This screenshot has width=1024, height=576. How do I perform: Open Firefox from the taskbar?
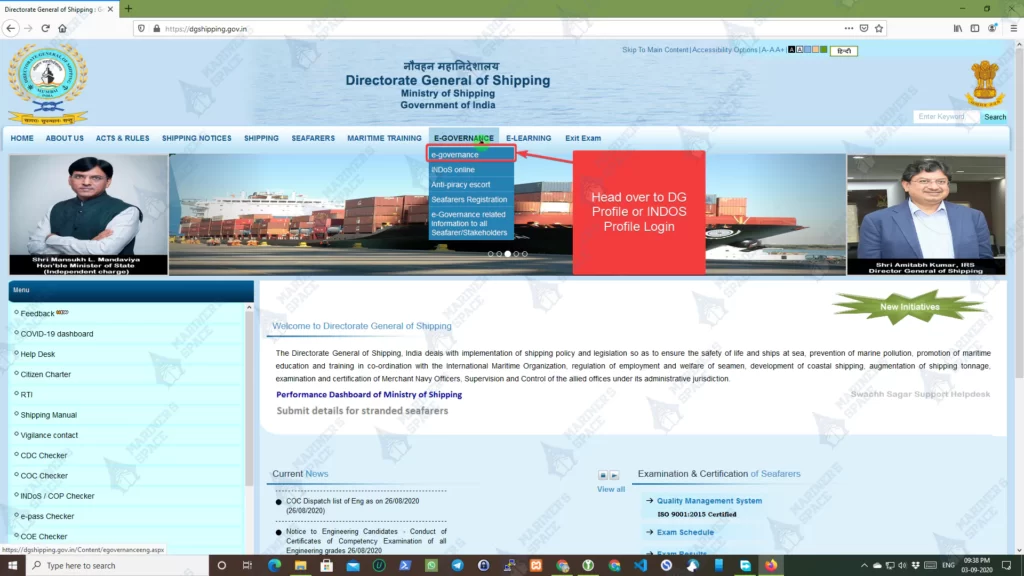771,565
